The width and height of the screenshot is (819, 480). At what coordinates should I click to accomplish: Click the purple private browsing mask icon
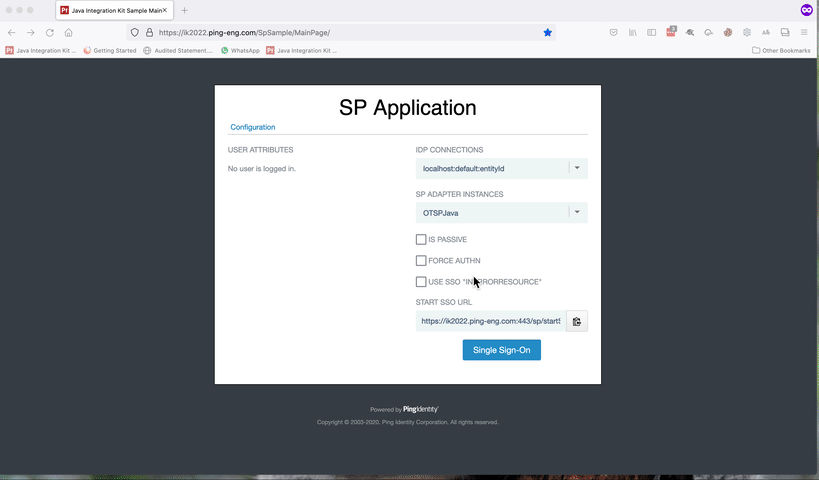806,10
